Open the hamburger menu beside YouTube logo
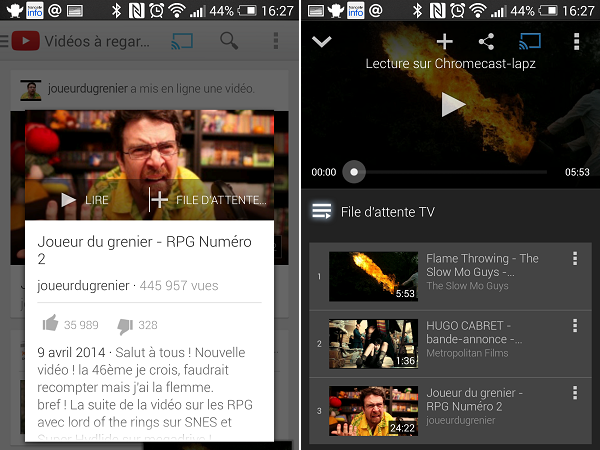600x450 pixels. coord(4,41)
